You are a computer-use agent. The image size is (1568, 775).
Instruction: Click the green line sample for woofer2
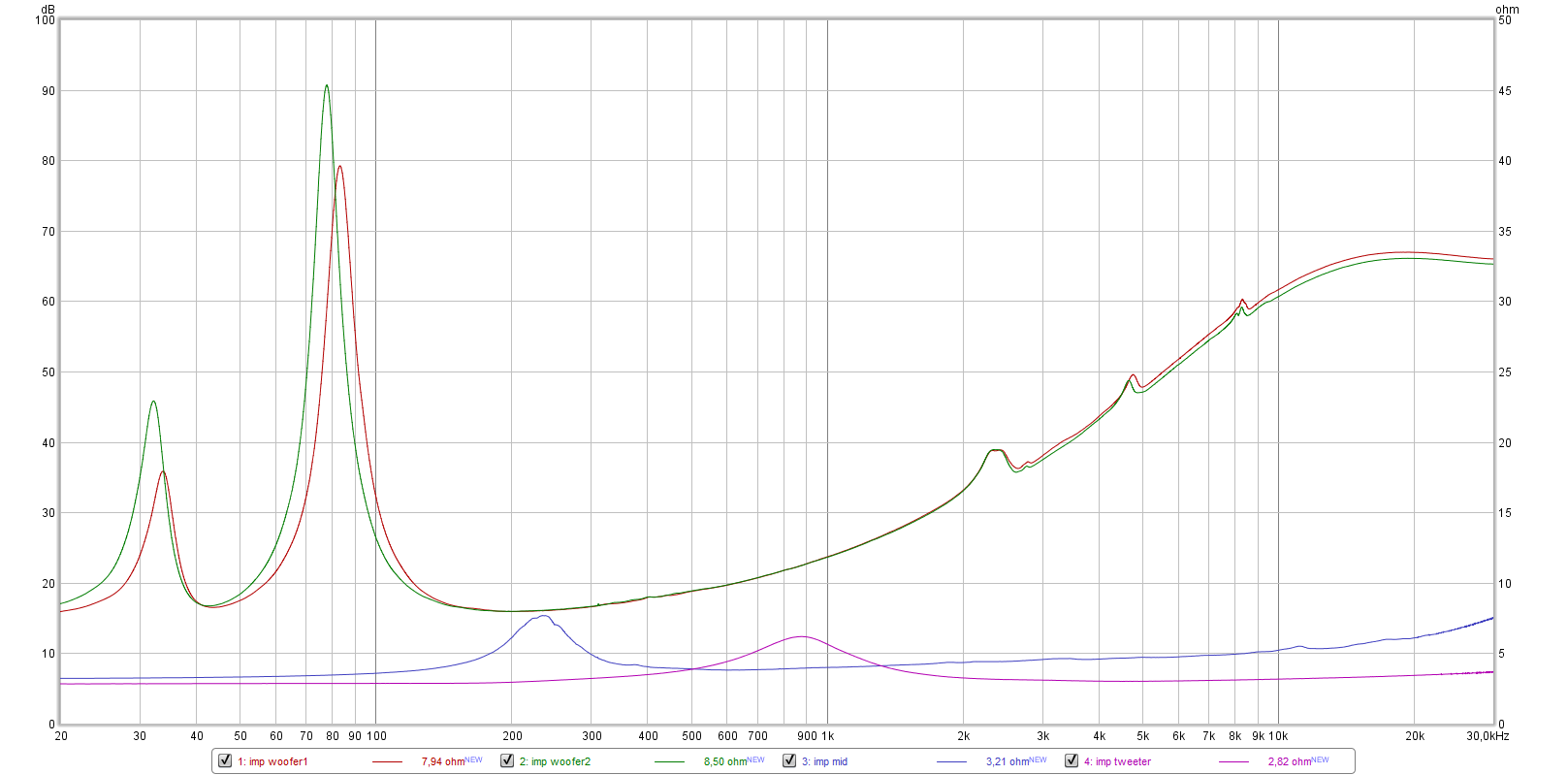tap(669, 762)
